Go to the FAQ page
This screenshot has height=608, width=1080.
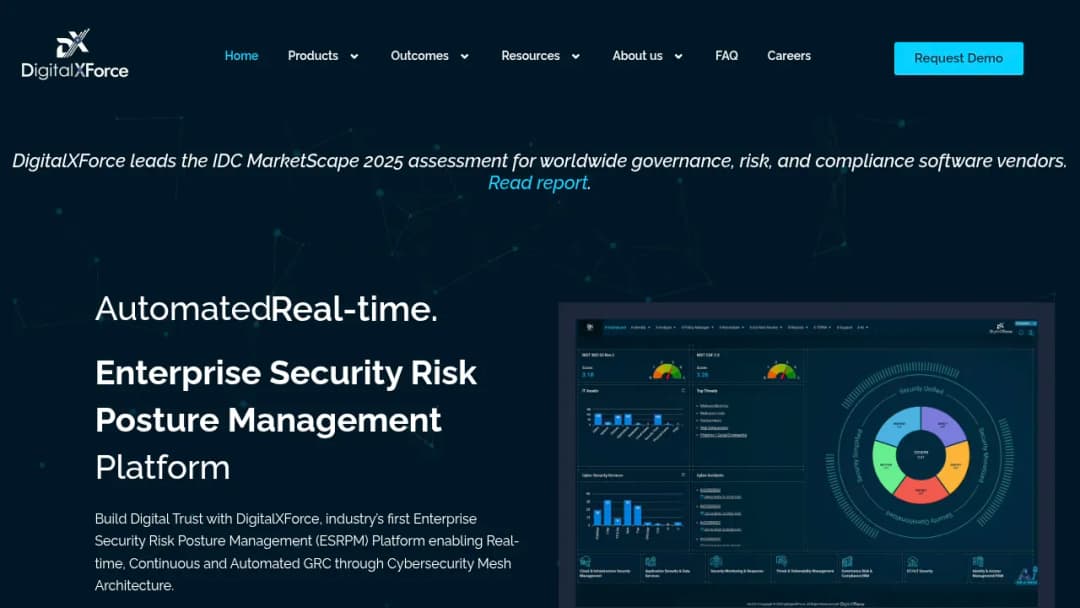[726, 56]
